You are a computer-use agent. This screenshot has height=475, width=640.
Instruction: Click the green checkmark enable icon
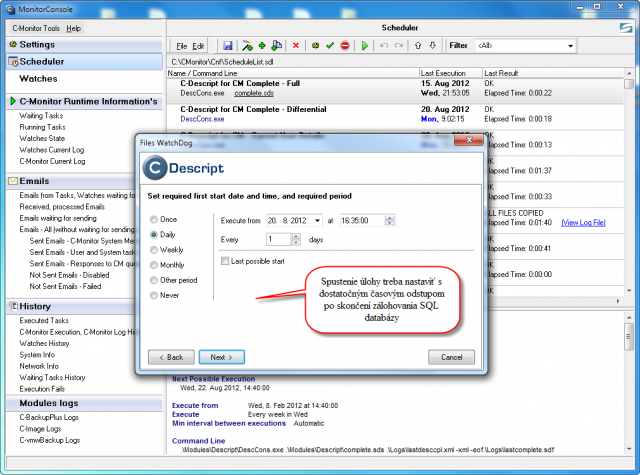pyautogui.click(x=330, y=46)
